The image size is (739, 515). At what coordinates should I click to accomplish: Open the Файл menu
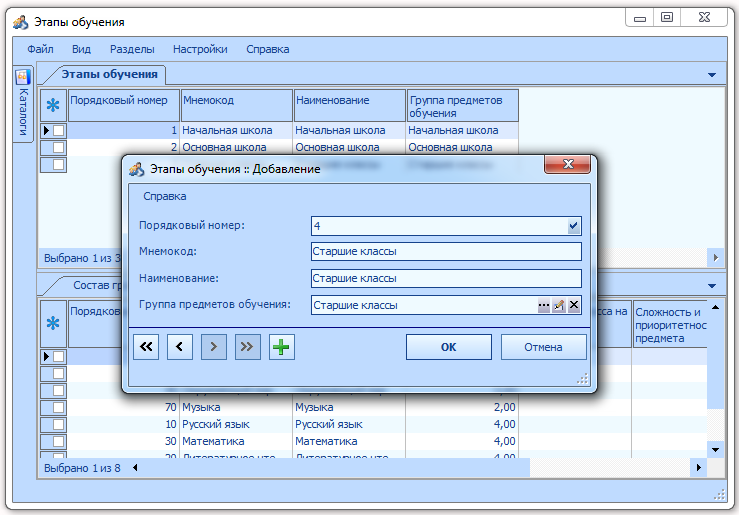click(x=40, y=49)
